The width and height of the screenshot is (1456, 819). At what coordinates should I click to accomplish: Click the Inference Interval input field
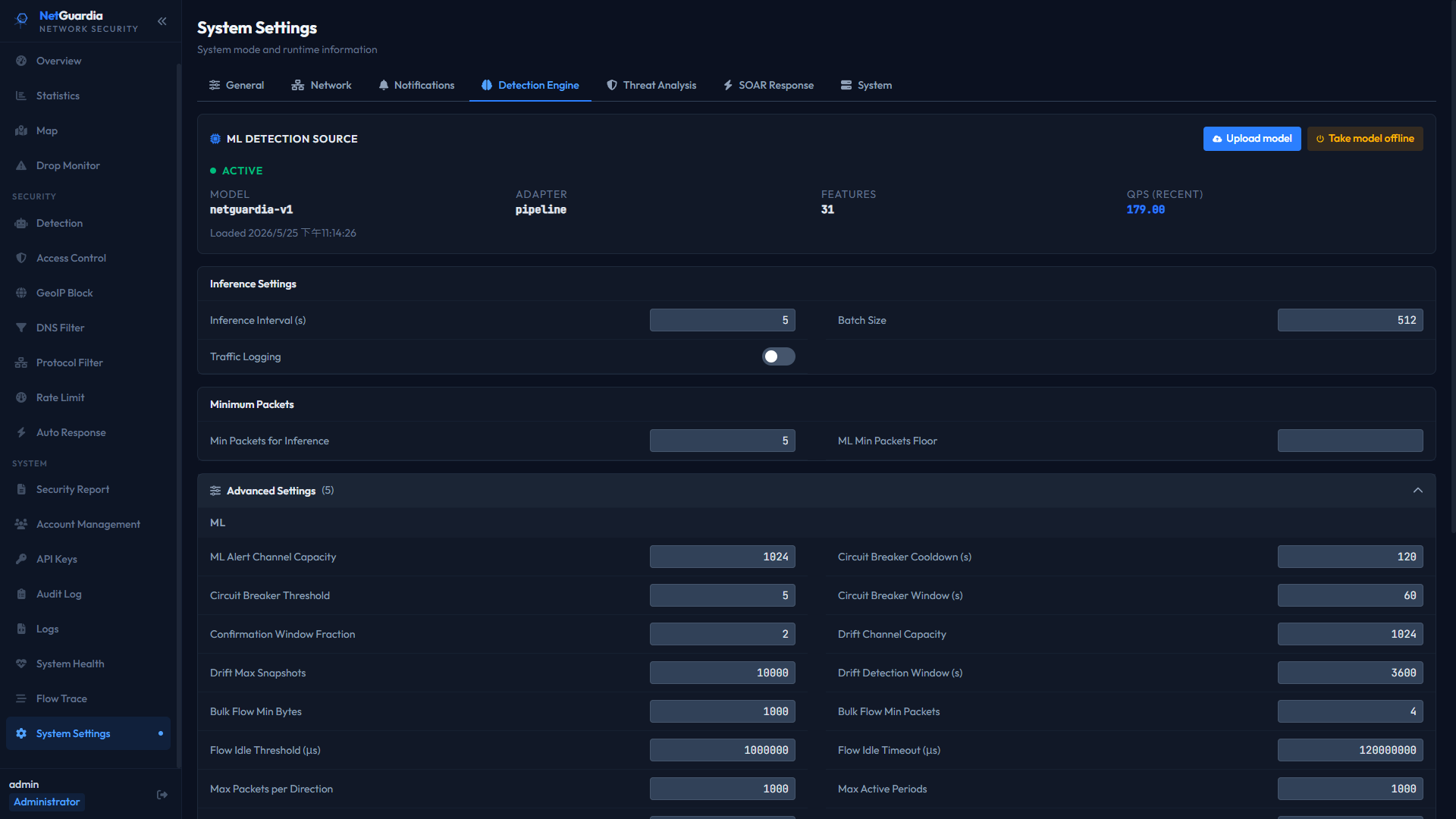point(723,320)
